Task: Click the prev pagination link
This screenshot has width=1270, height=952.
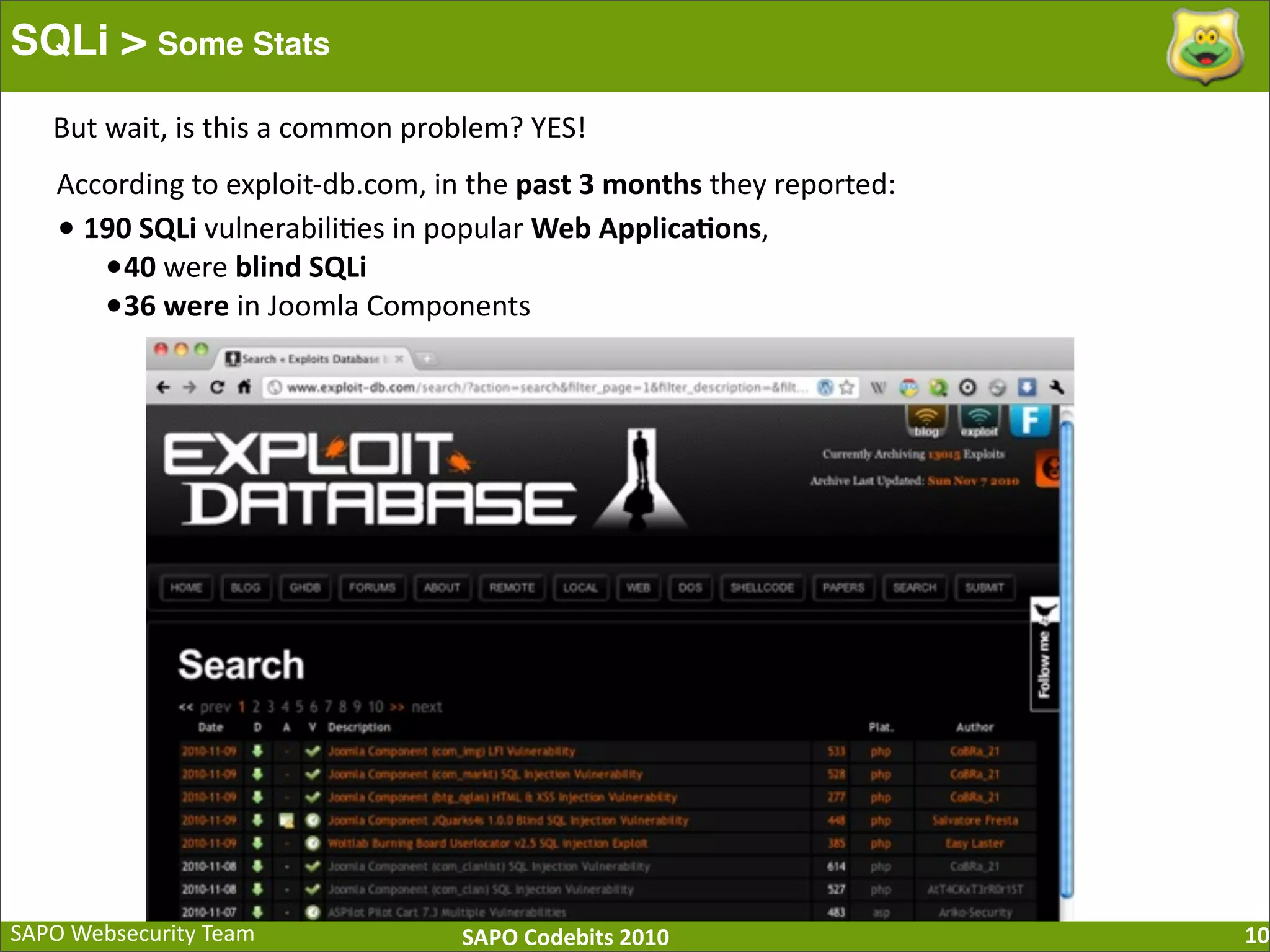Action: 215,707
